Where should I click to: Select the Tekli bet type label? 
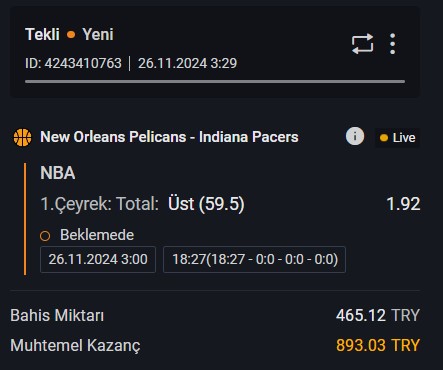(42, 35)
